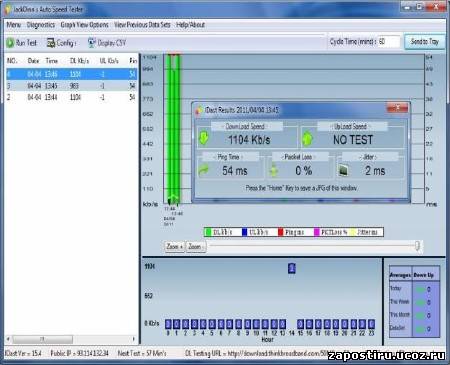
Task: Click the green Upload Speed arrow icon
Action: point(307,139)
